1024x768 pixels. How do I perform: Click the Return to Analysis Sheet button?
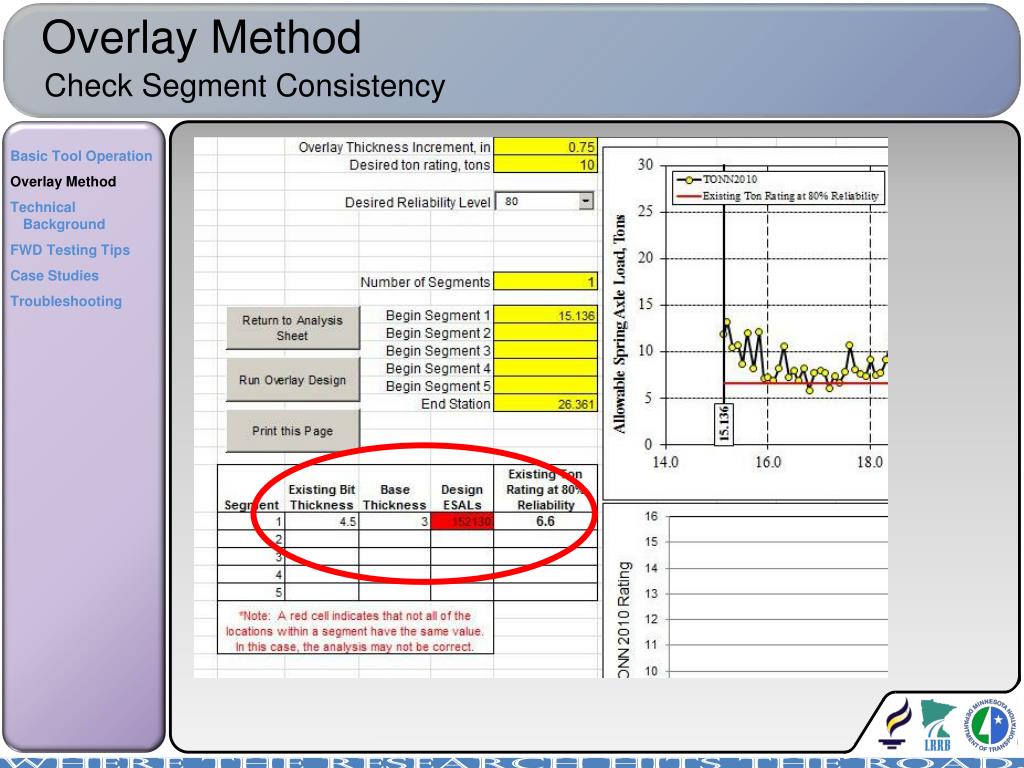(293, 328)
